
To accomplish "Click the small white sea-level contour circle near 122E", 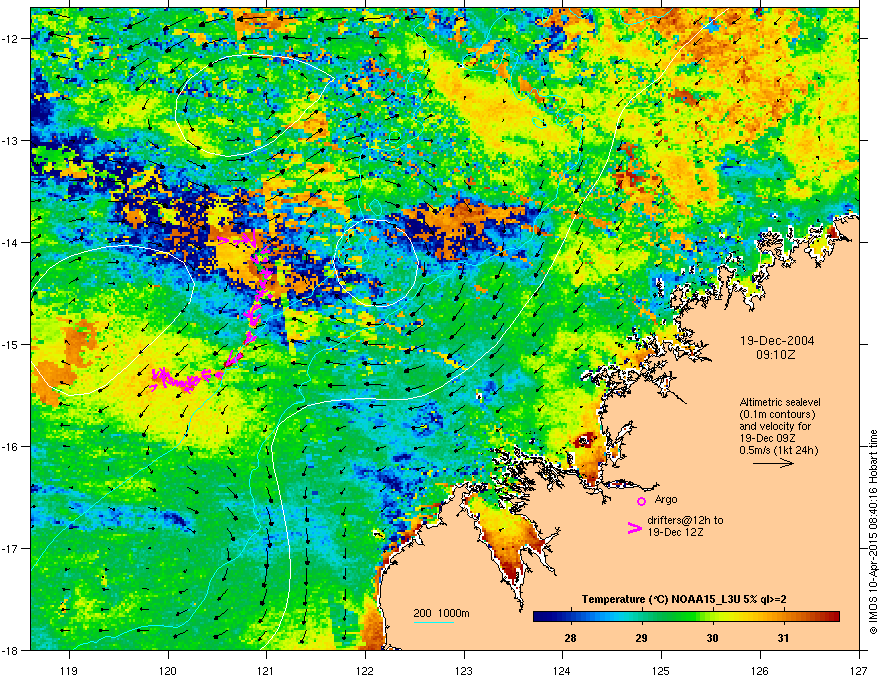I will coord(375,263).
